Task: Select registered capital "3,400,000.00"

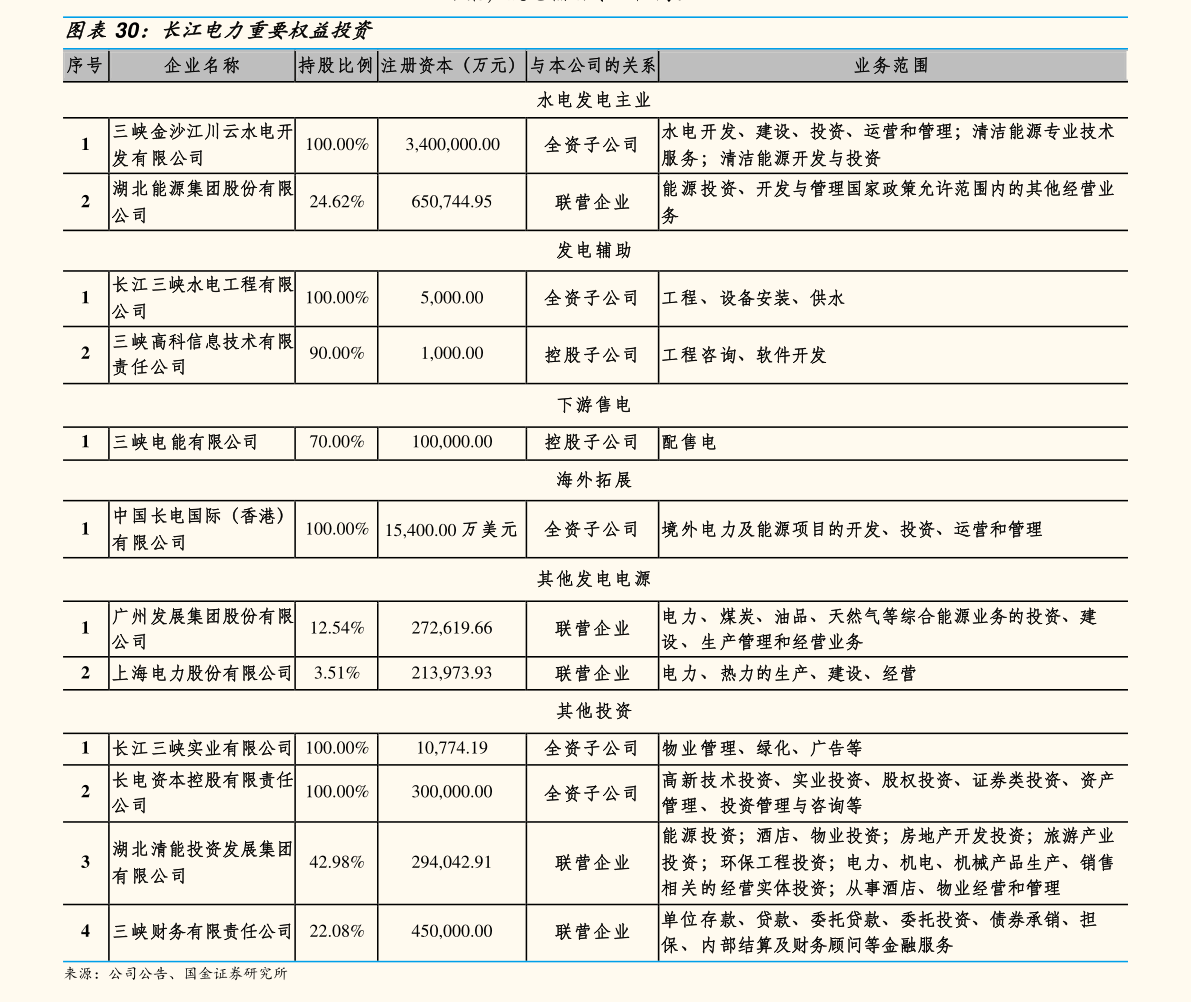Action: (452, 144)
